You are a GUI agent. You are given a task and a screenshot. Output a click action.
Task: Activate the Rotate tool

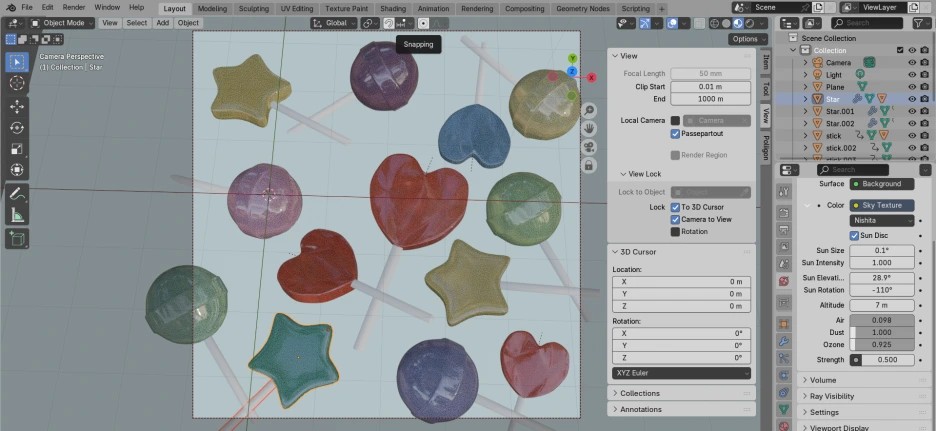coord(17,127)
